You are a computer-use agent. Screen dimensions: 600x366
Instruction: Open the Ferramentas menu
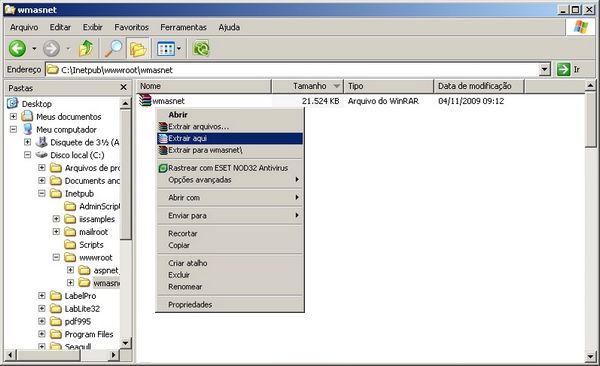pyautogui.click(x=183, y=27)
